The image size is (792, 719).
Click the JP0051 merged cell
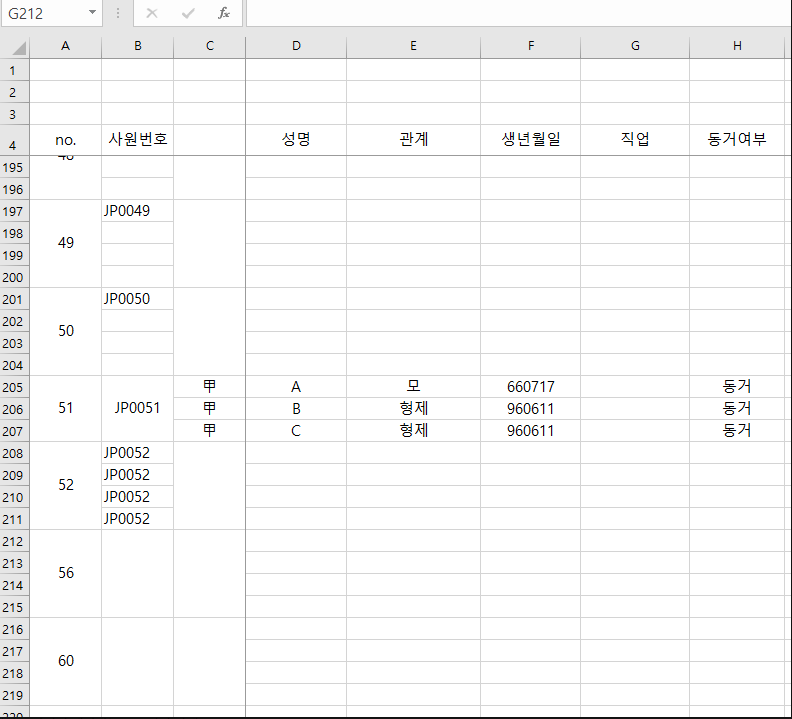tap(137, 408)
